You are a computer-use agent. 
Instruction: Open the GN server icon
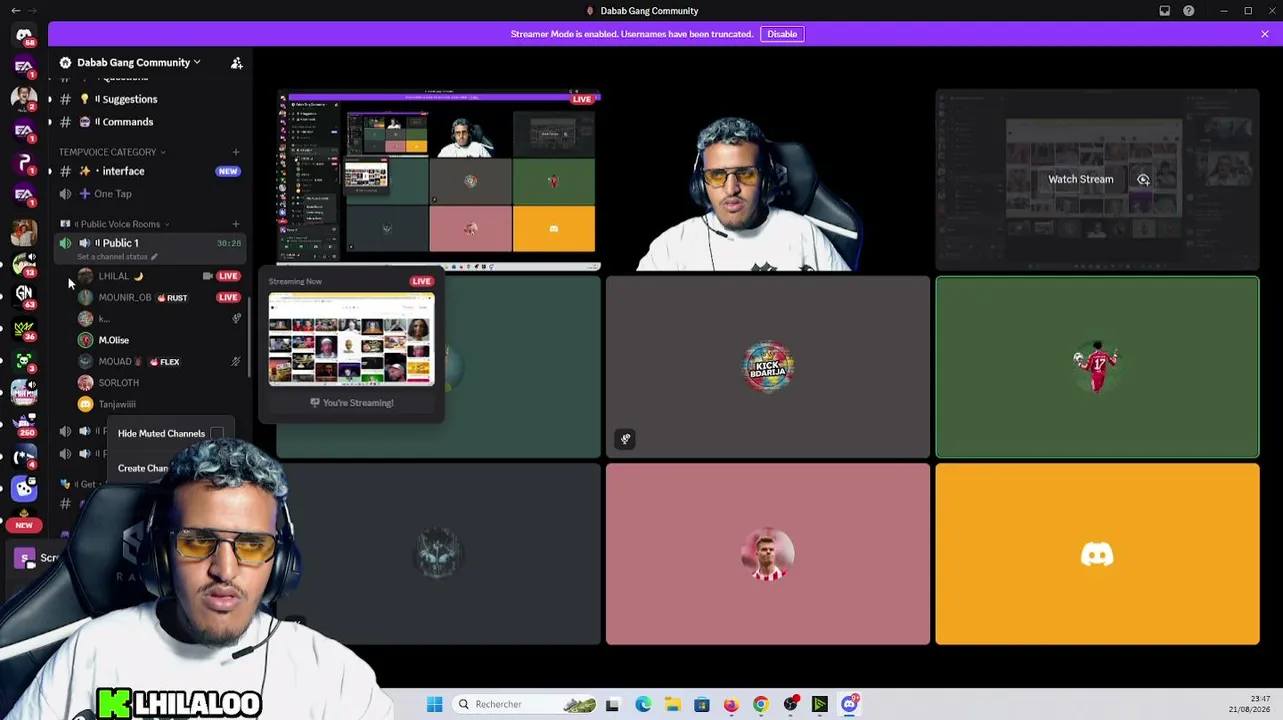(24, 294)
